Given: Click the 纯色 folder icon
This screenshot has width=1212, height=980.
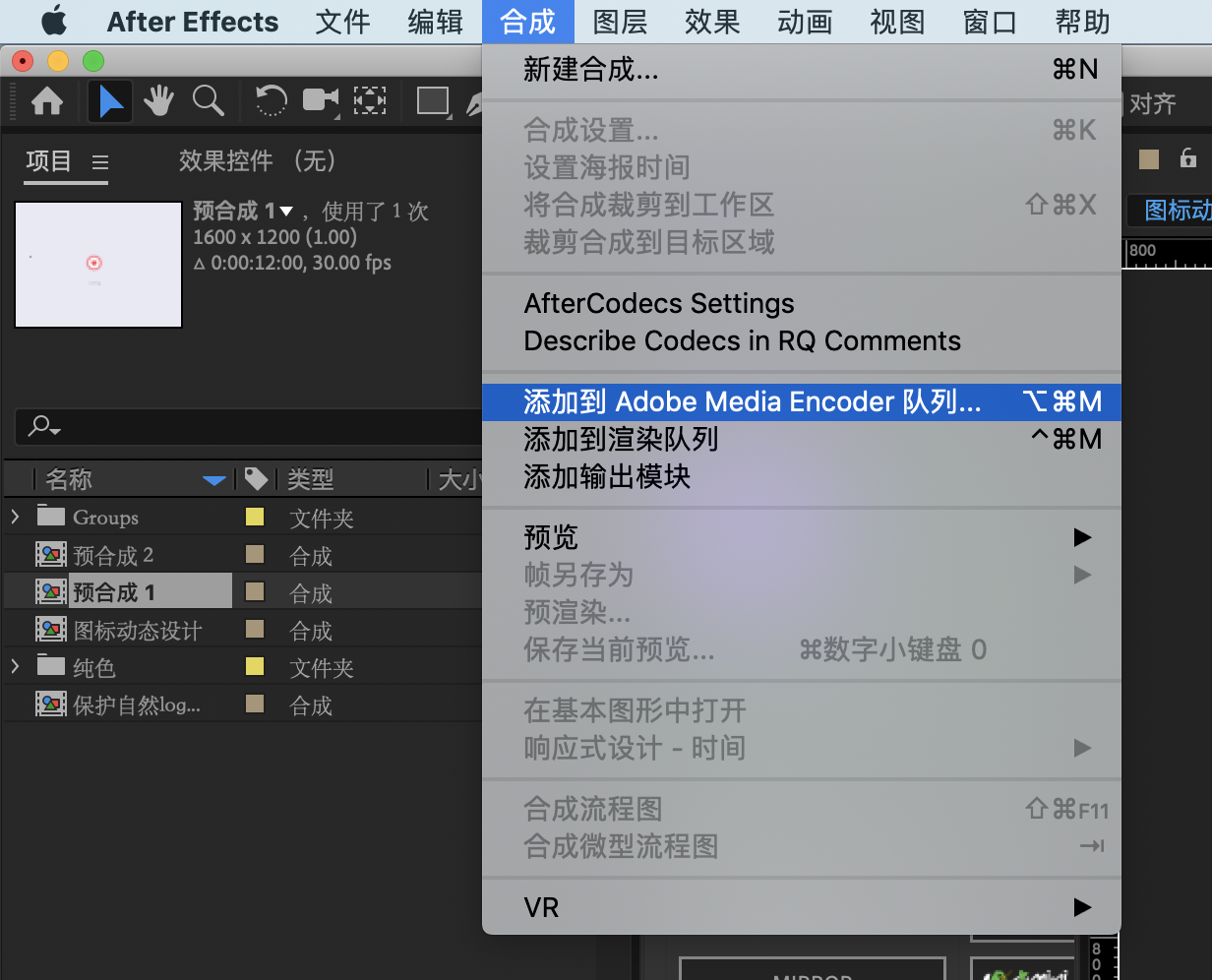Looking at the screenshot, I should click(x=50, y=667).
